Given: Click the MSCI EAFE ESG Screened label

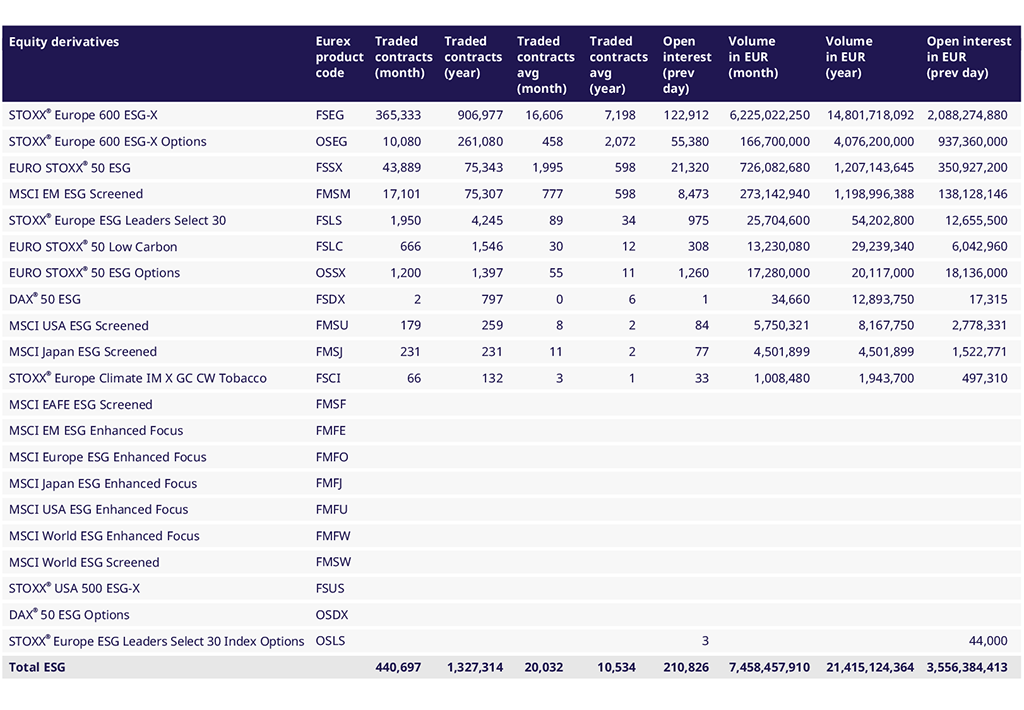Looking at the screenshot, I should tap(81, 405).
